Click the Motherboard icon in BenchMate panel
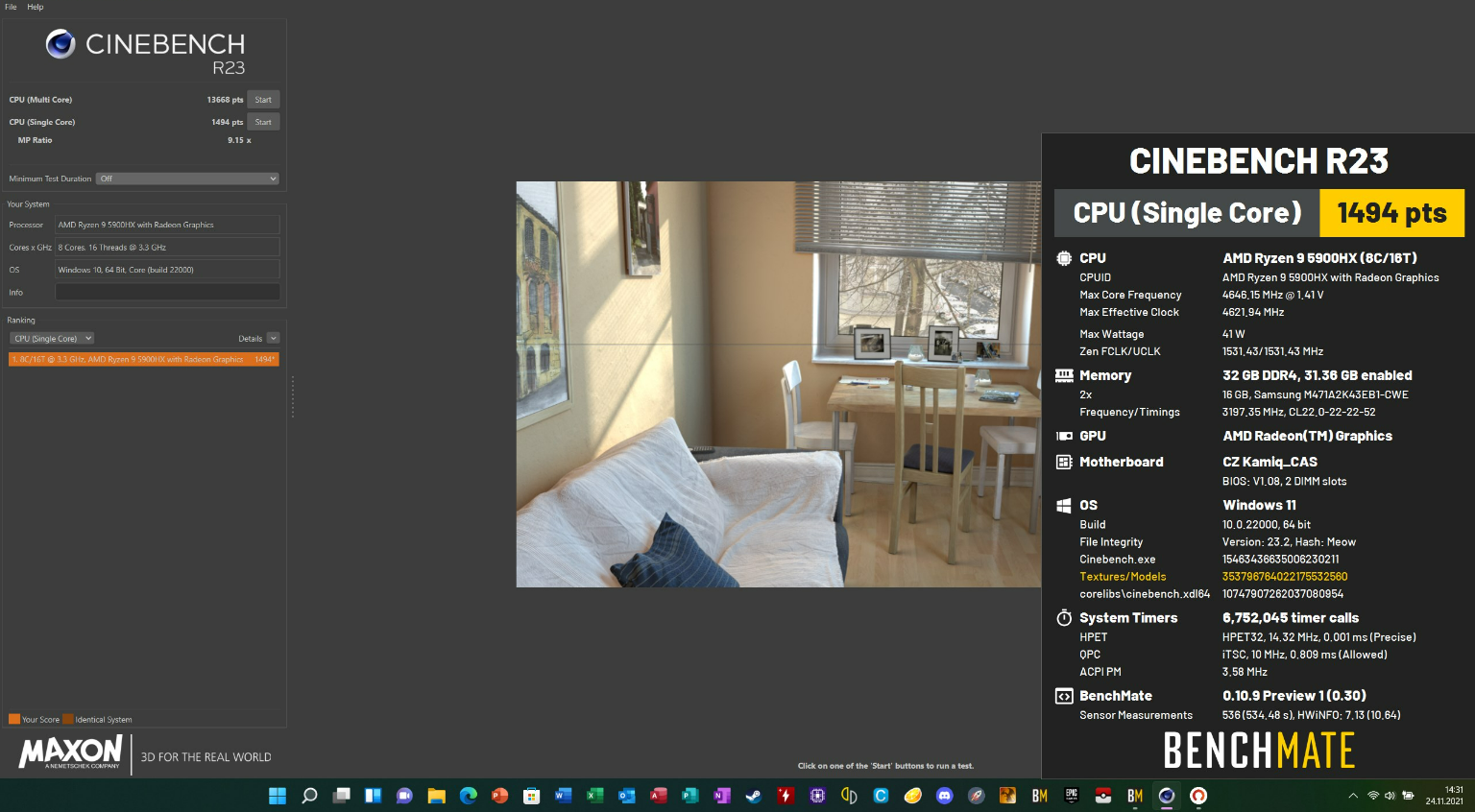This screenshot has height=812, width=1475. (x=1064, y=462)
